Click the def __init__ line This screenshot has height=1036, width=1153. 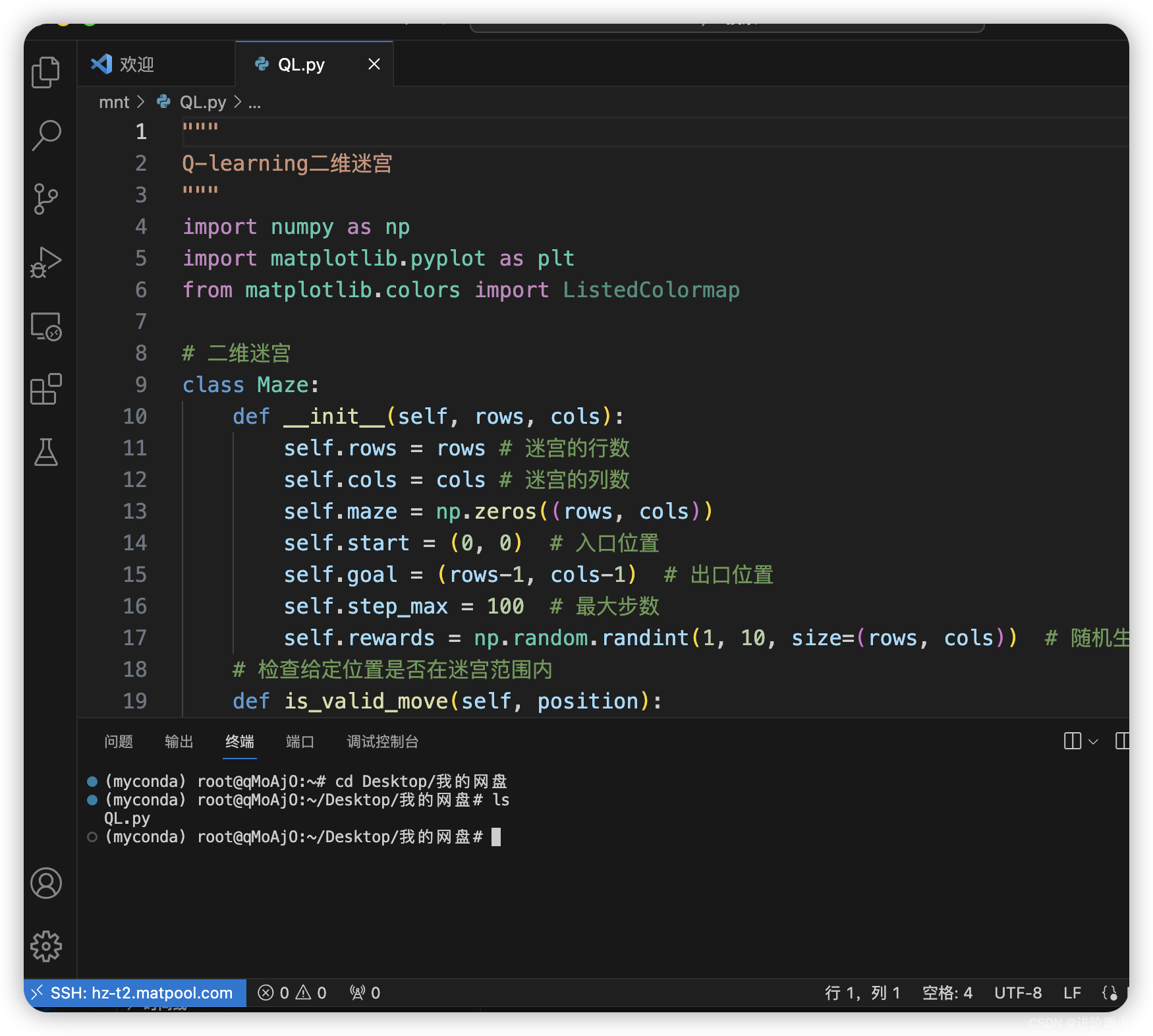point(428,417)
